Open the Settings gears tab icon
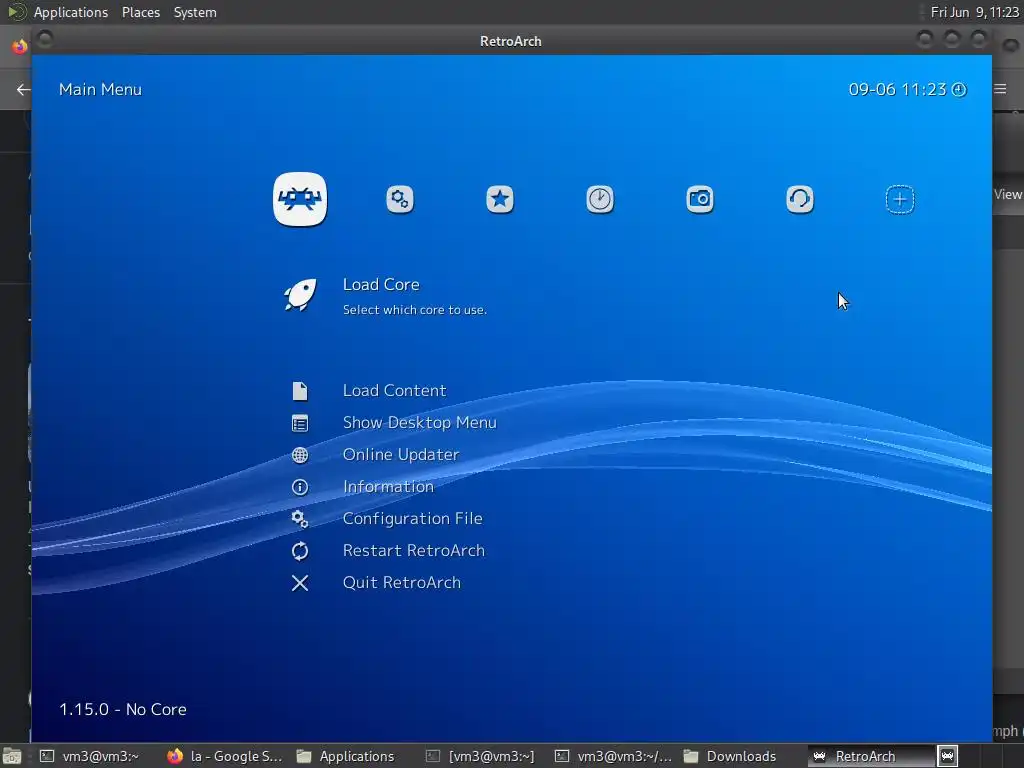This screenshot has width=1024, height=768. (x=400, y=199)
